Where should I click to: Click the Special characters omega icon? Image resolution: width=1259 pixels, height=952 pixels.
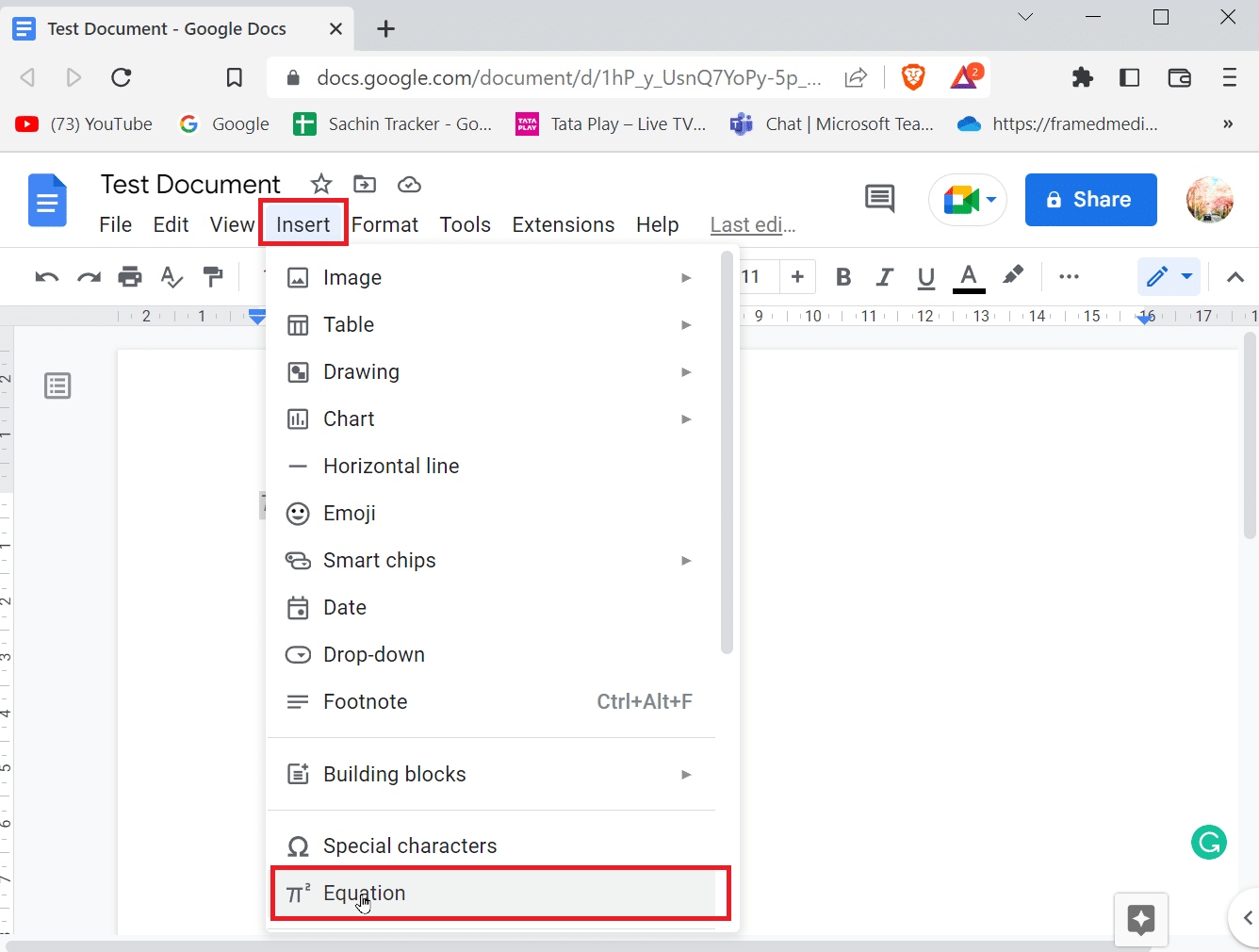coord(298,845)
